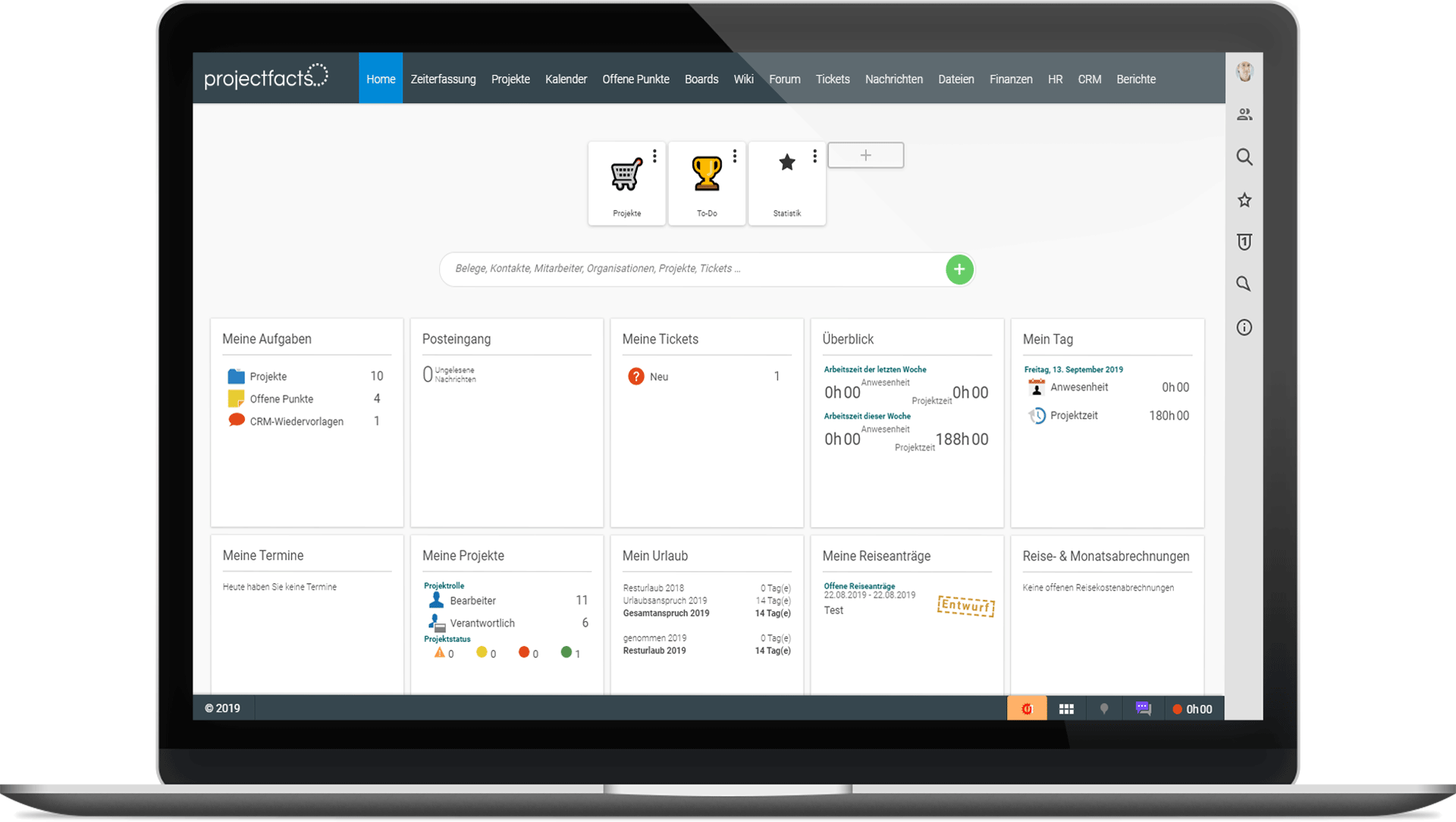The height and width of the screenshot is (822, 1456).
Task: Click the user avatar icon top right
Action: tap(1244, 71)
